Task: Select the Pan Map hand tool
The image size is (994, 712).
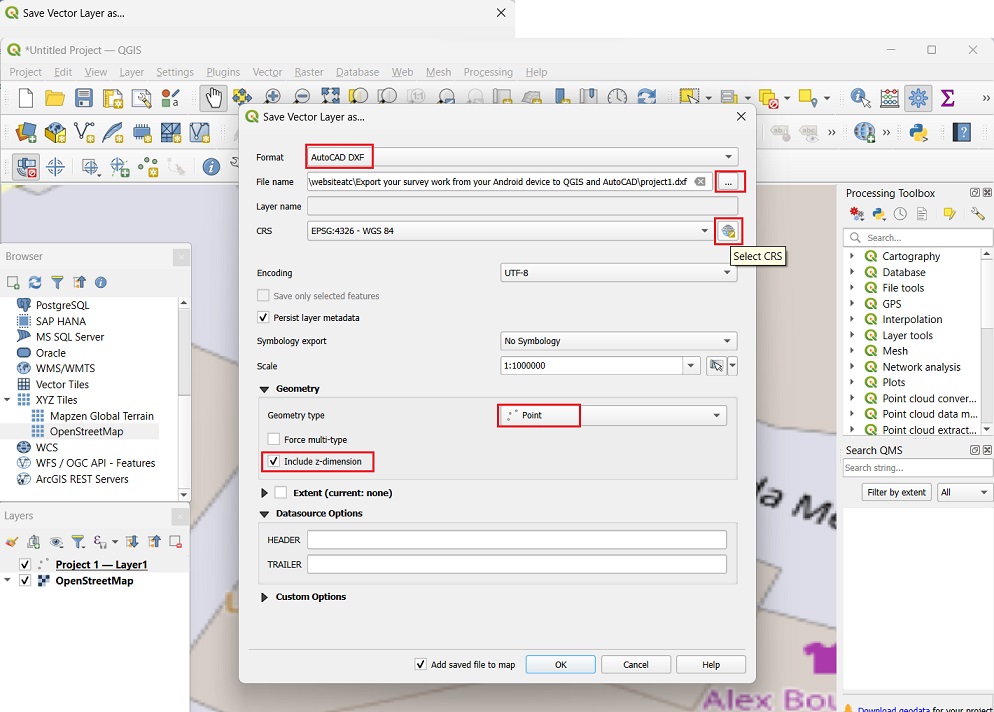Action: click(212, 97)
